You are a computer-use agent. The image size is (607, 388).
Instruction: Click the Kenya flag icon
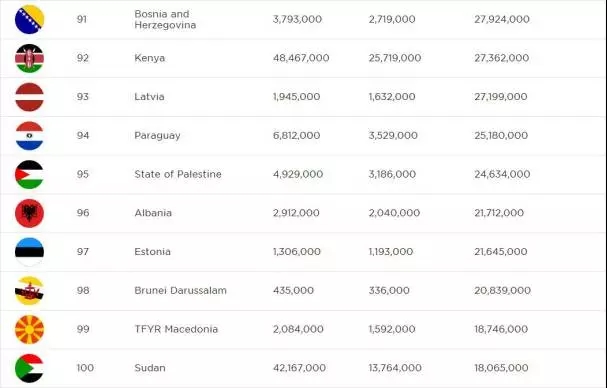coord(29,58)
